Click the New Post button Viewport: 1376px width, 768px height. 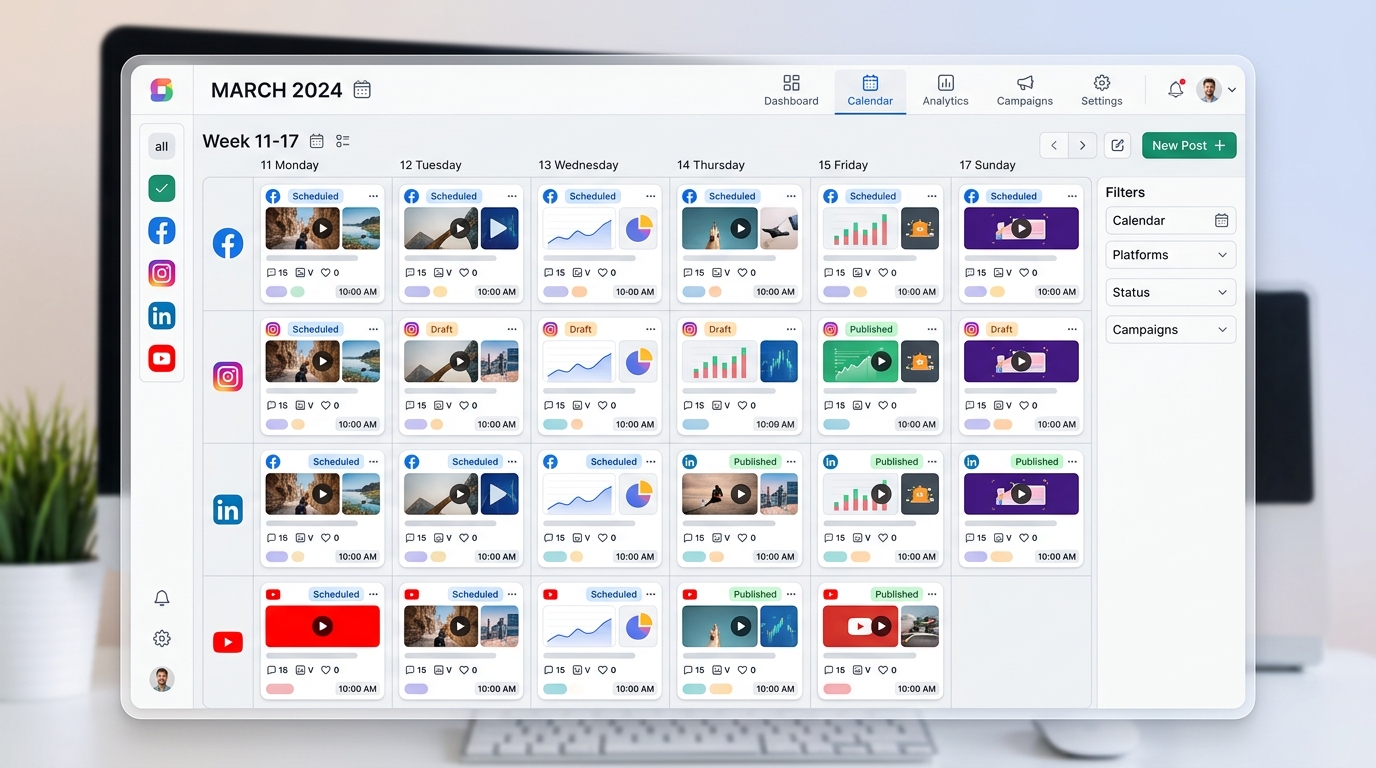[1189, 145]
